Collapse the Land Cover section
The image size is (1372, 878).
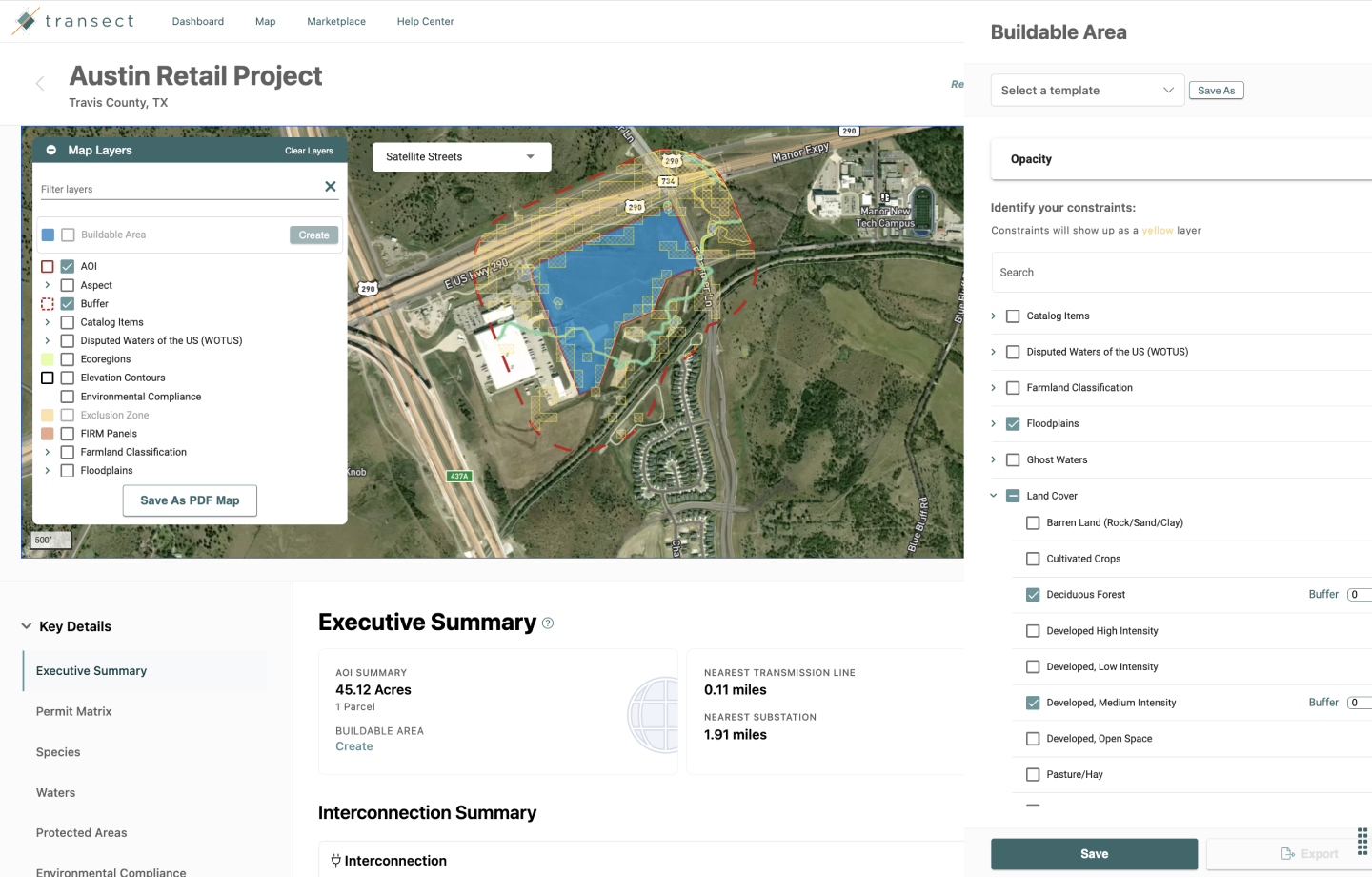pyautogui.click(x=994, y=495)
